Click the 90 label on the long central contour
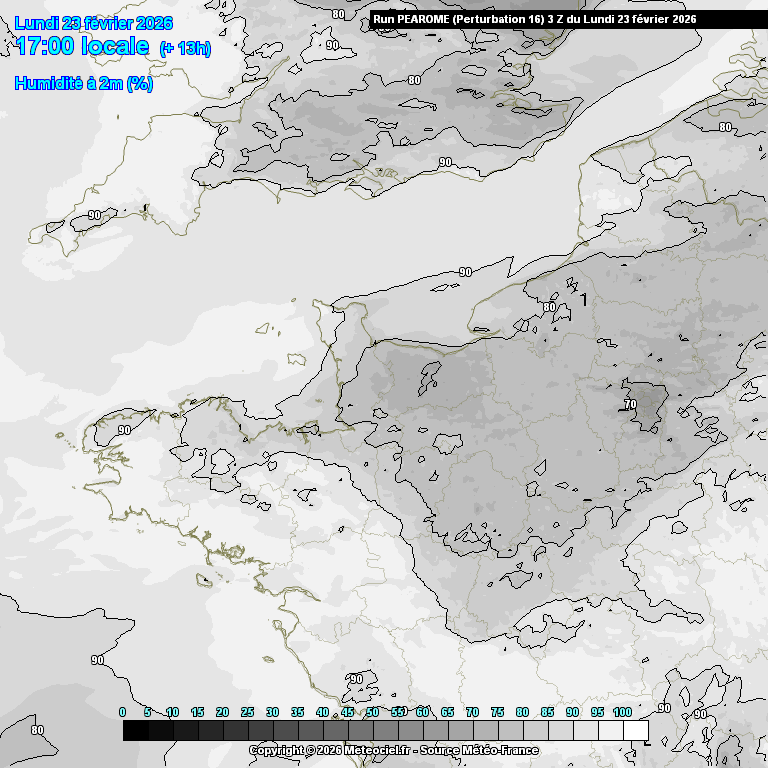Viewport: 768px width, 768px height. click(x=465, y=272)
